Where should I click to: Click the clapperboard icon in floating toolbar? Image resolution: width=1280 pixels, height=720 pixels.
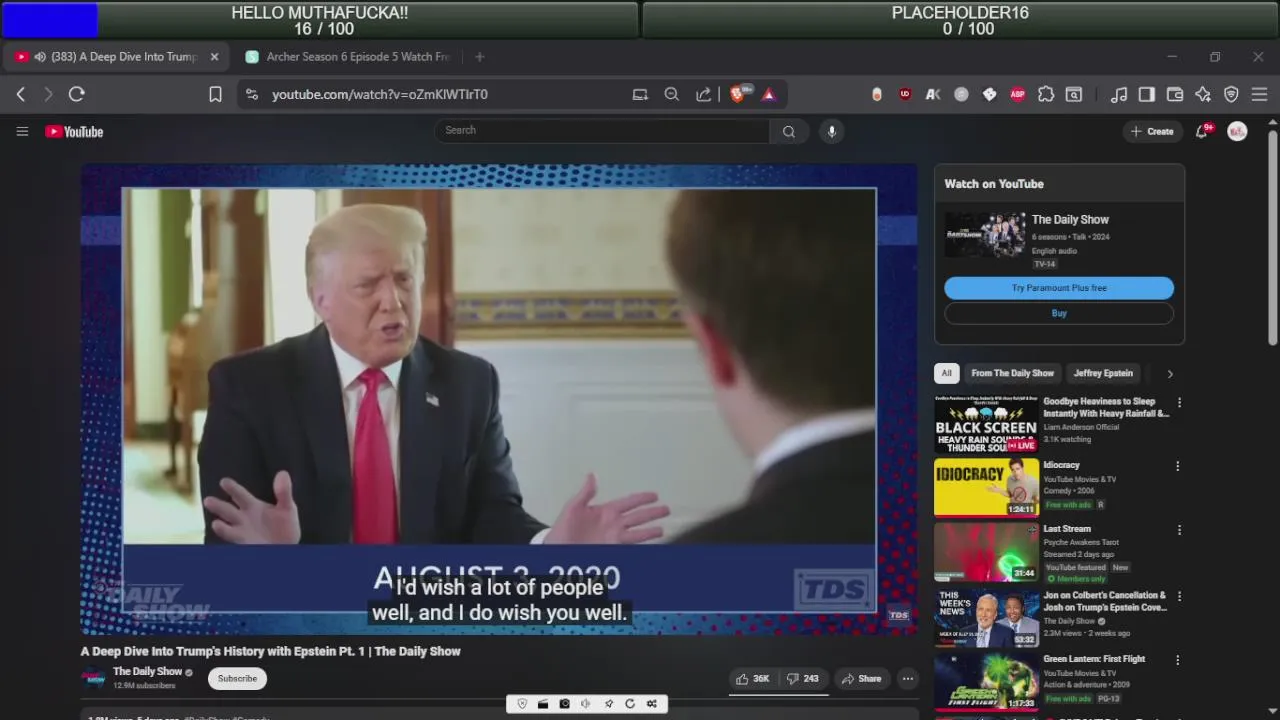[x=543, y=704]
